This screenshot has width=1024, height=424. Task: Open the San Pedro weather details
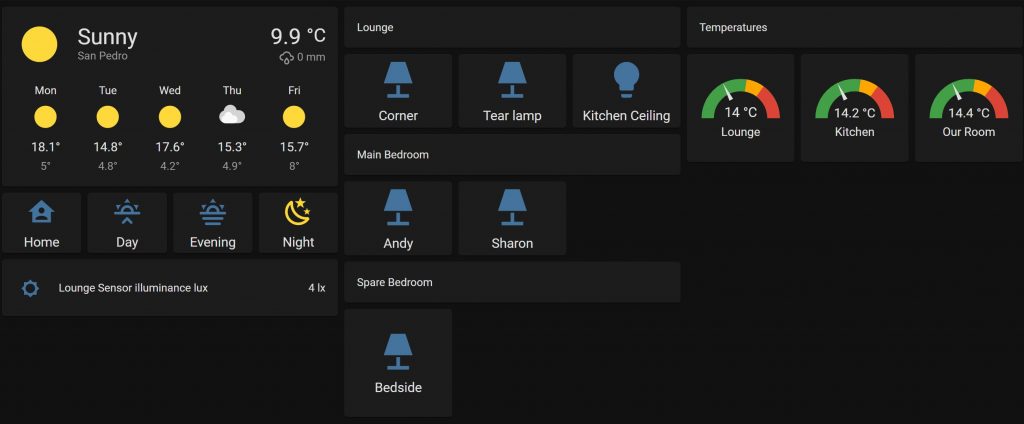[104, 56]
